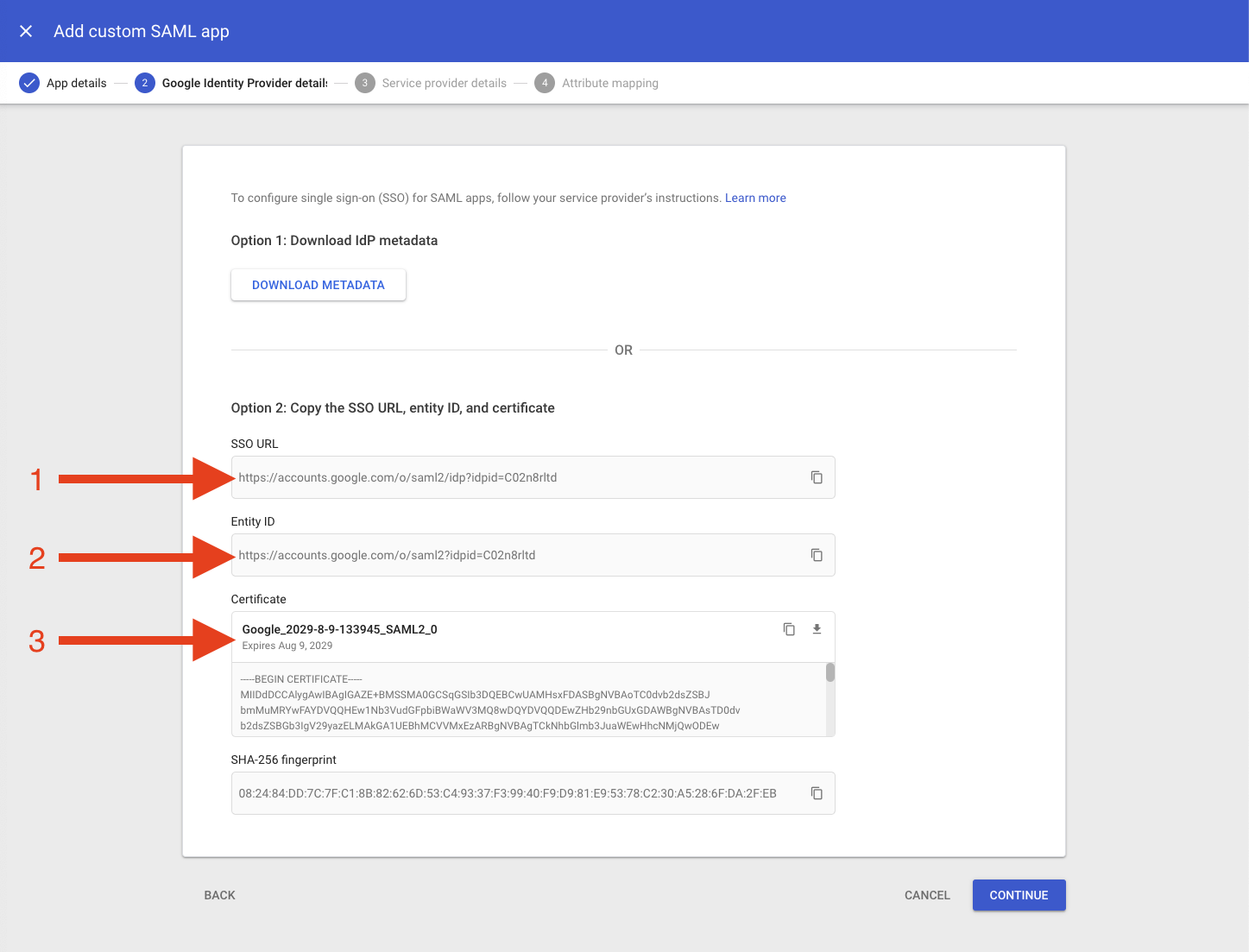Go to the Service provider details step
This screenshot has width=1249, height=952.
(x=444, y=83)
